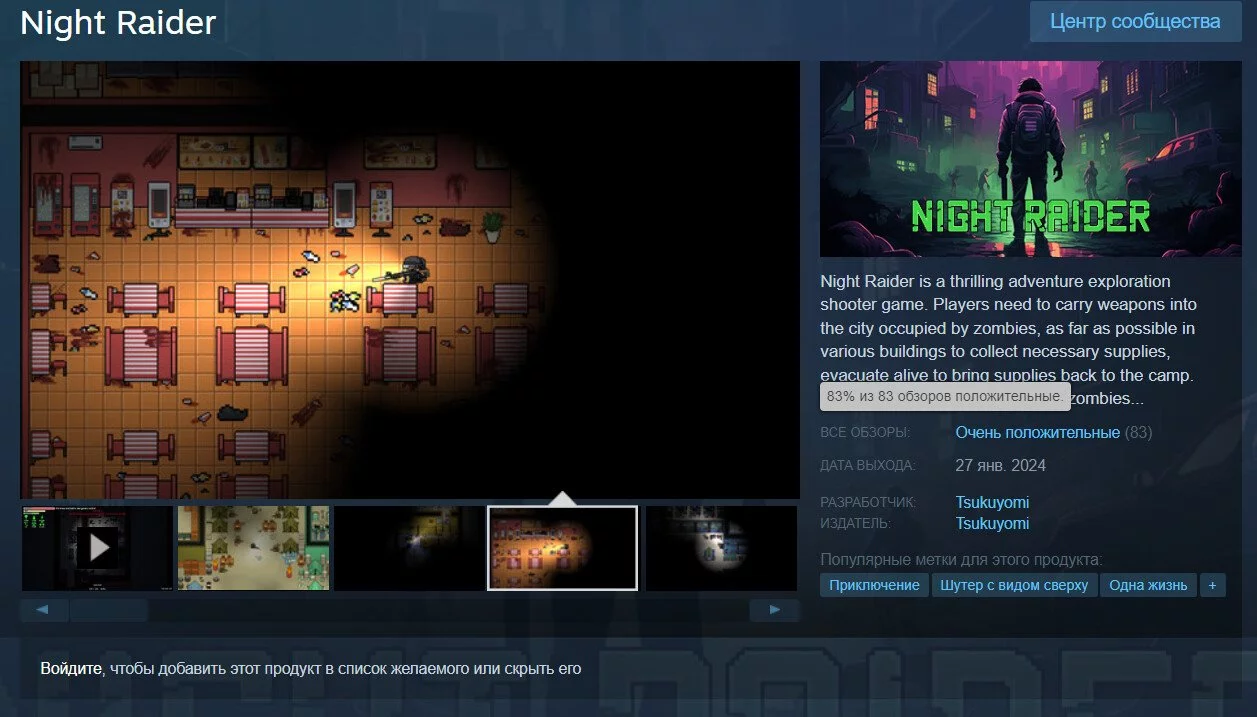Click the Night Raider header capsule image
1257x717 pixels.
[1029, 159]
